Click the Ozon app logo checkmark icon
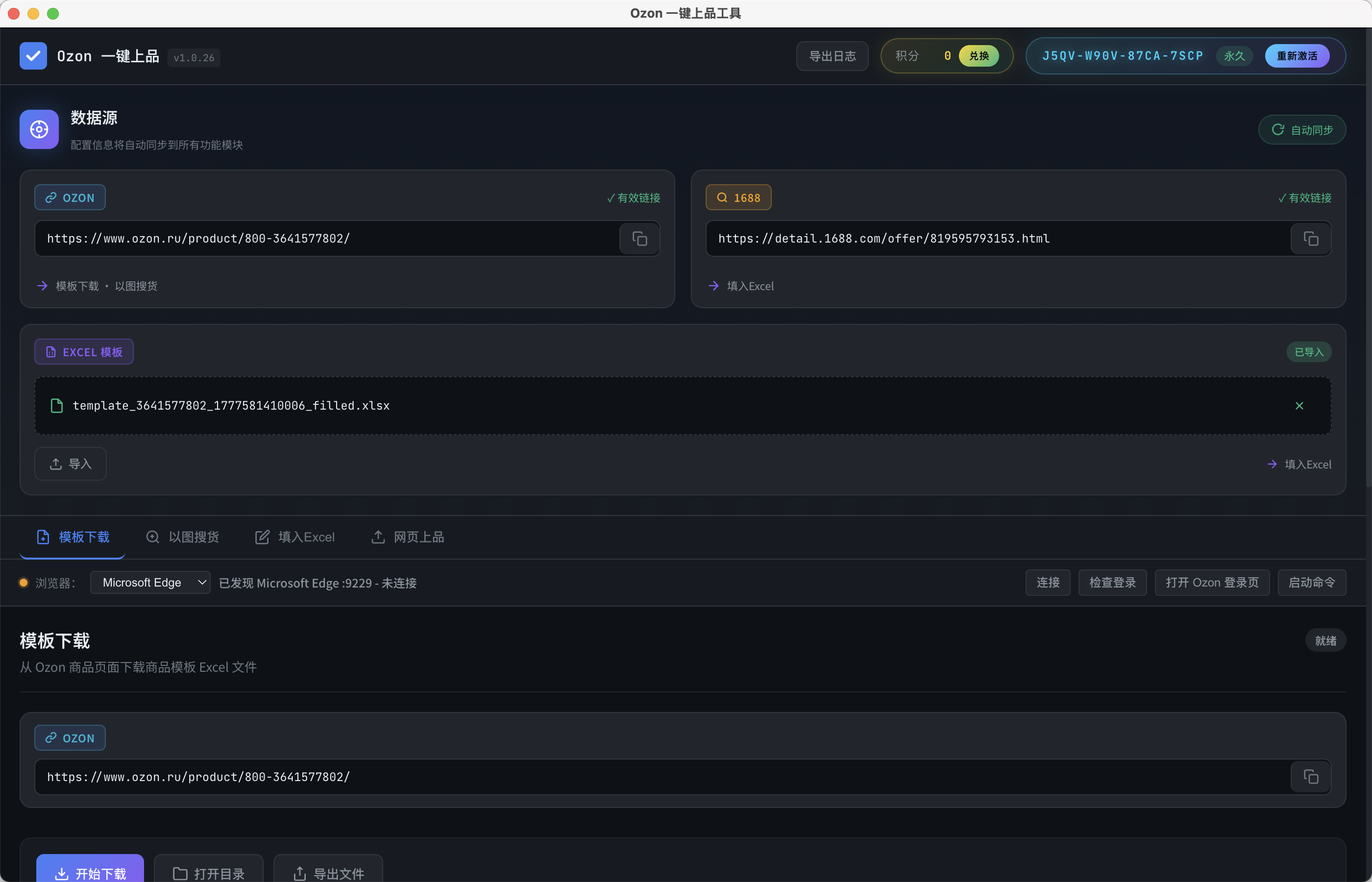This screenshot has height=882, width=1372. [33, 55]
